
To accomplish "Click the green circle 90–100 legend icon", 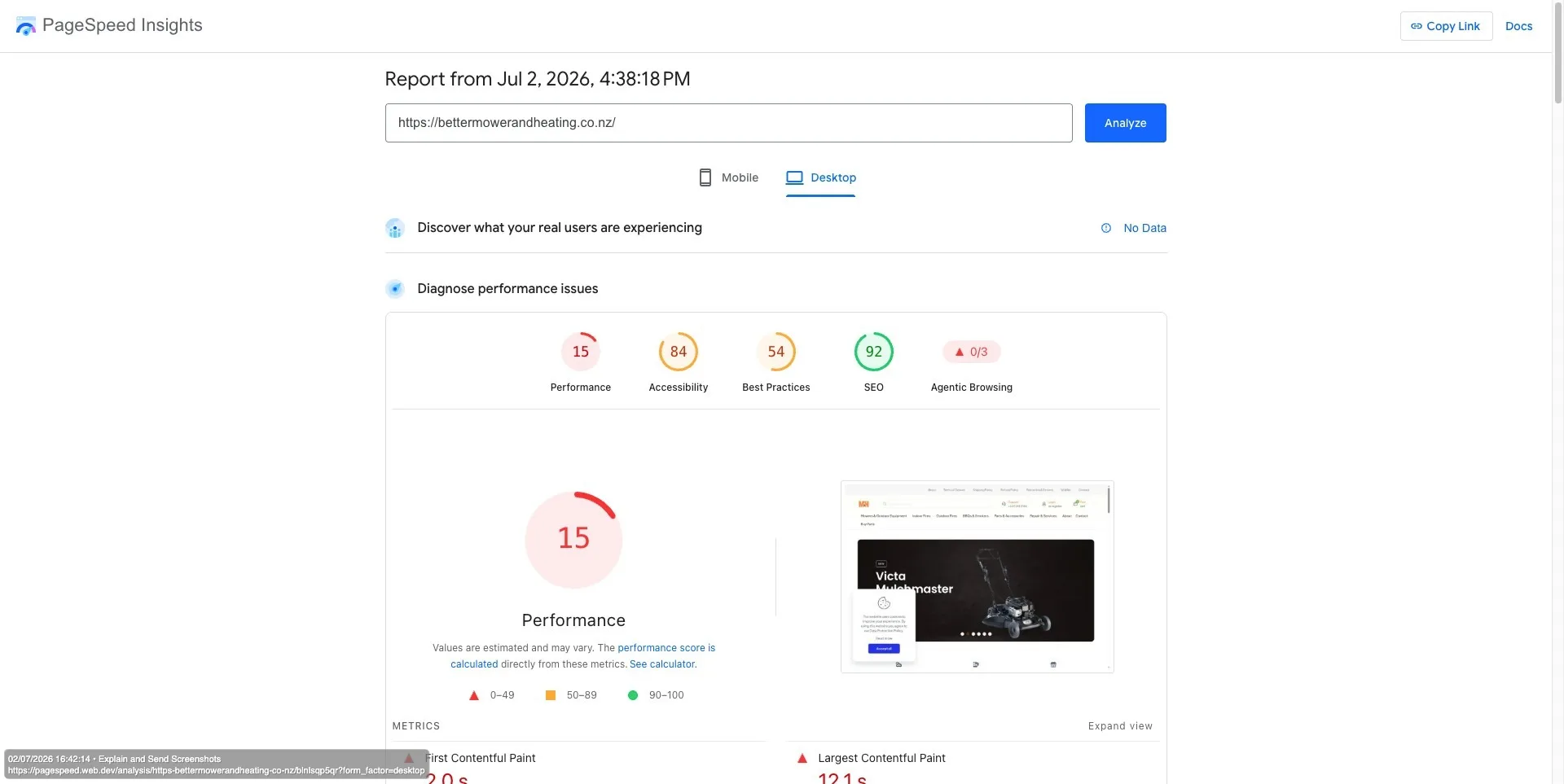I will (633, 695).
